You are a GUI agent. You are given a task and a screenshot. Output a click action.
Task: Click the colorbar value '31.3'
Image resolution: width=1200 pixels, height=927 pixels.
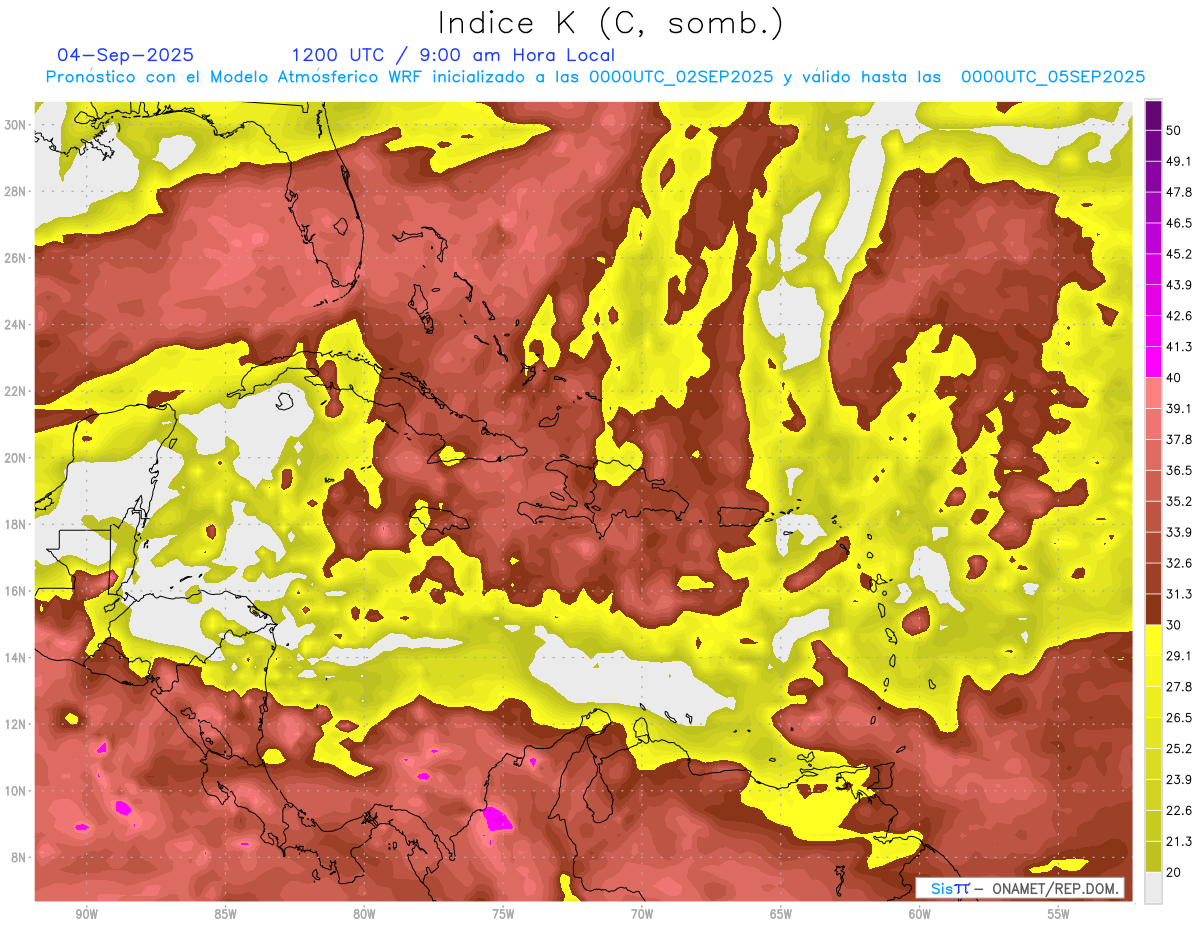[1178, 594]
